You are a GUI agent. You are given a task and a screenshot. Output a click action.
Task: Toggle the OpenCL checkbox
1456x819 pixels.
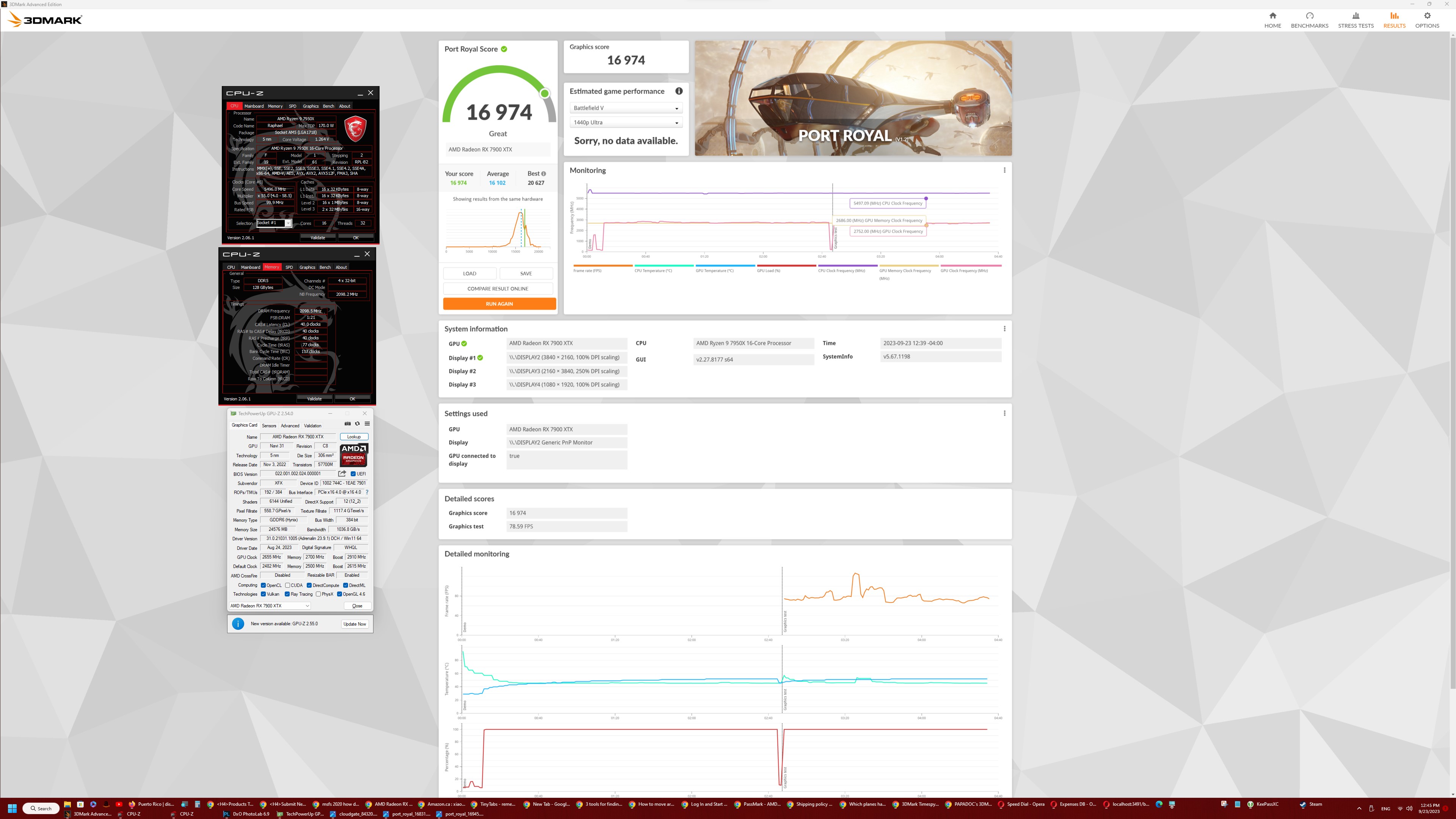point(264,585)
